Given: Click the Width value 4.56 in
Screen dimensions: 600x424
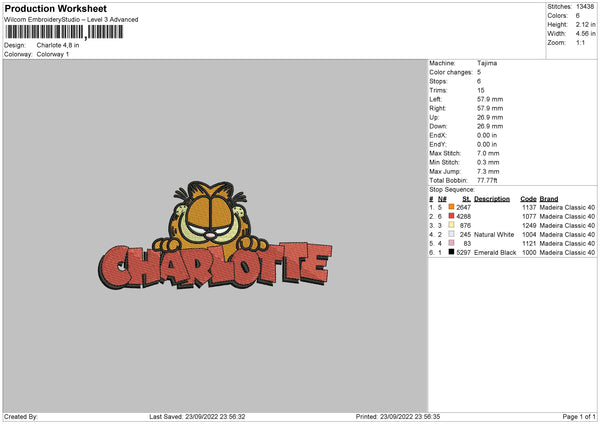Looking at the screenshot, I should [x=585, y=34].
